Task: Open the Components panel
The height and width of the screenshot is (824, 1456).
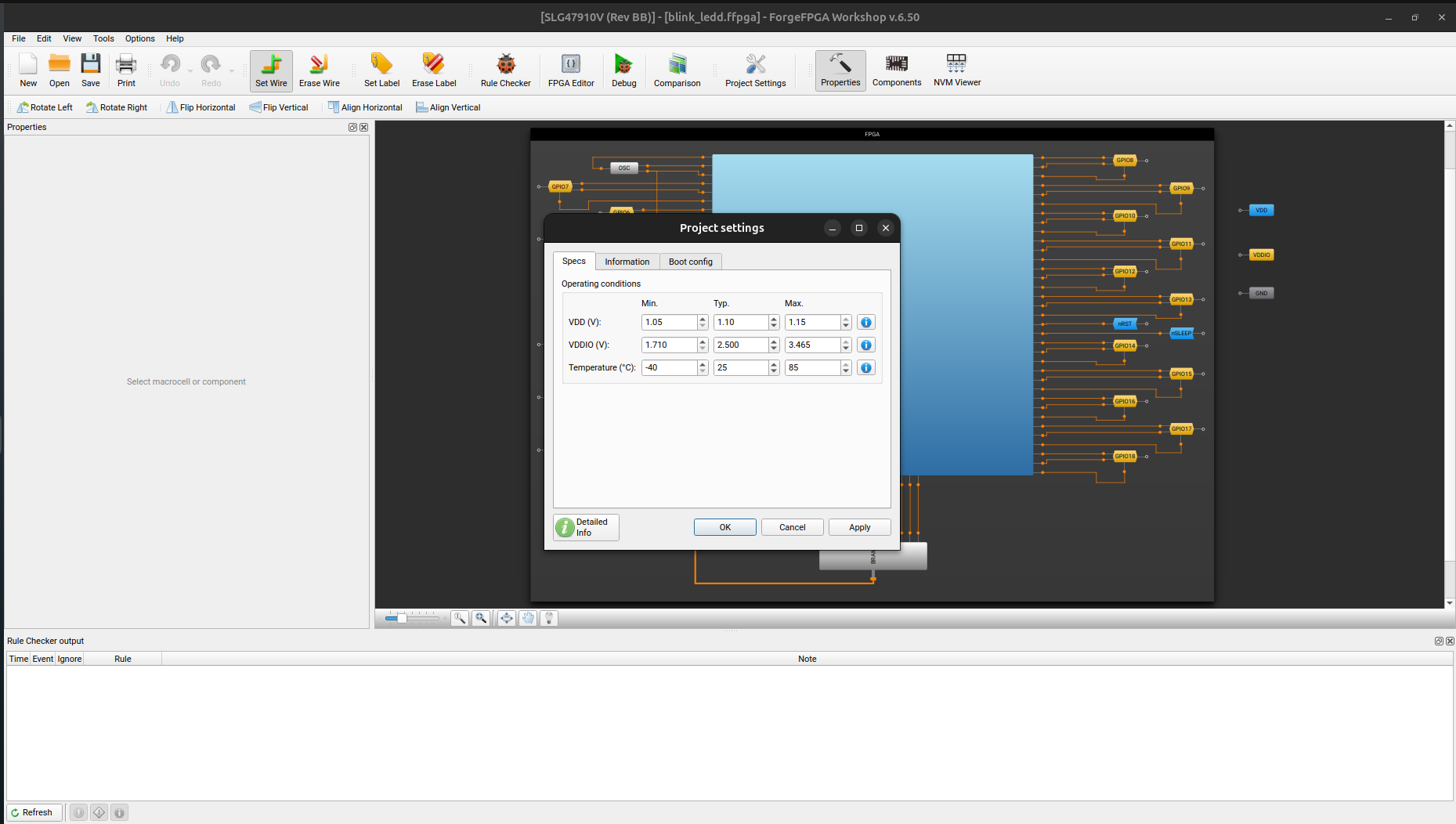Action: [896, 70]
